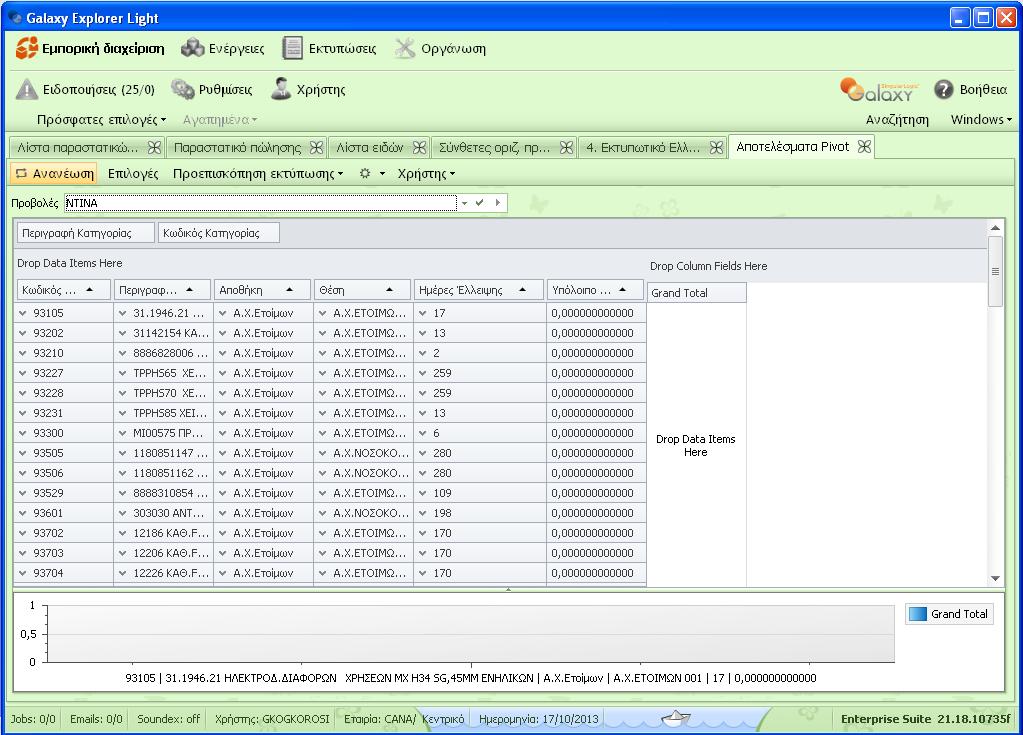Close the 4. Εκτυπωτικό Ελλ... tab
This screenshot has width=1023, height=735.
[x=716, y=147]
